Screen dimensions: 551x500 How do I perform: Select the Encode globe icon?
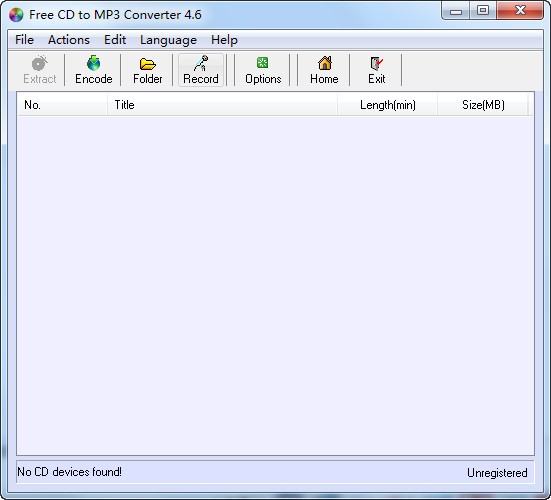(93, 63)
